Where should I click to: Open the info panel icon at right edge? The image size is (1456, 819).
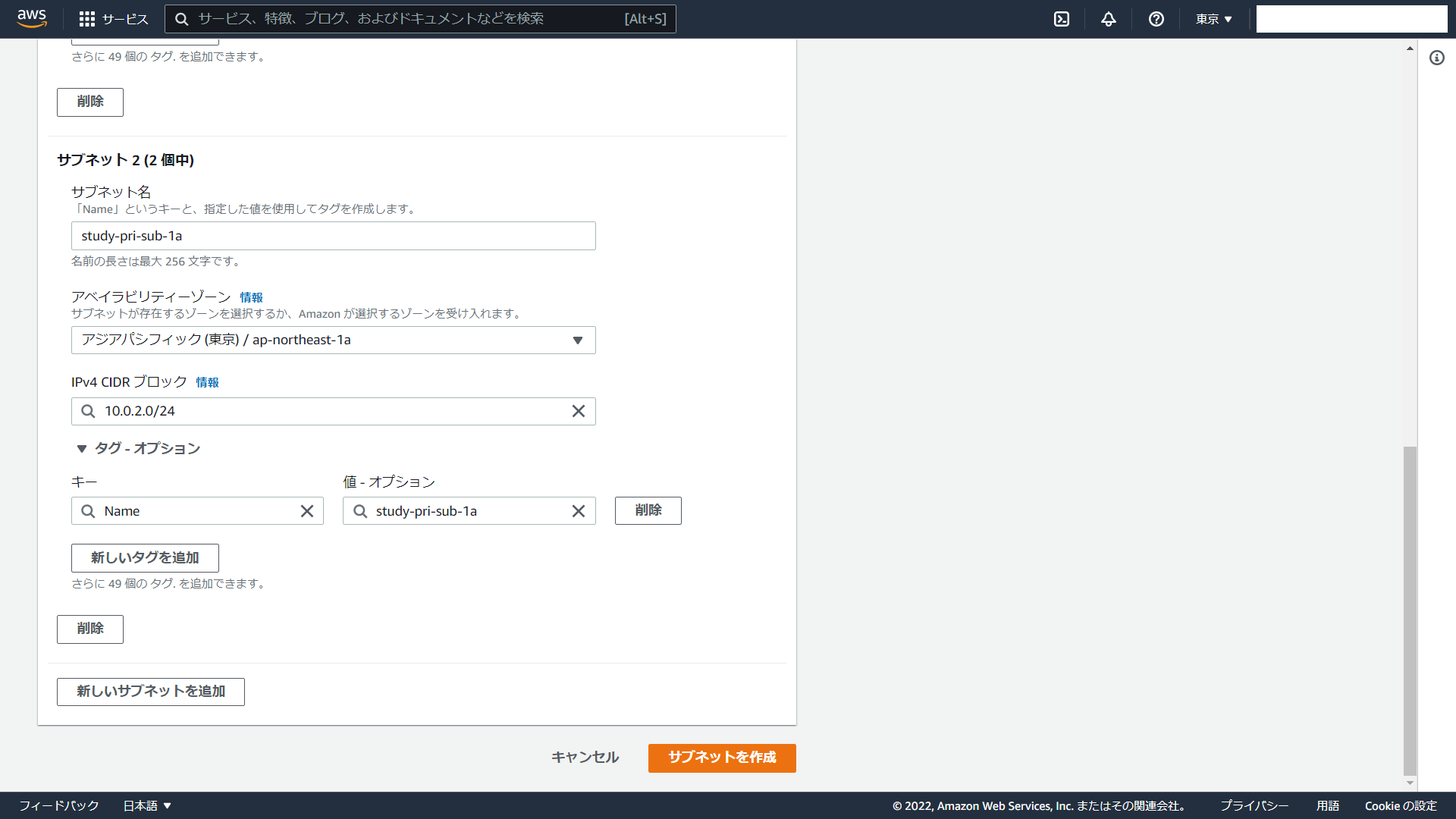click(x=1436, y=58)
